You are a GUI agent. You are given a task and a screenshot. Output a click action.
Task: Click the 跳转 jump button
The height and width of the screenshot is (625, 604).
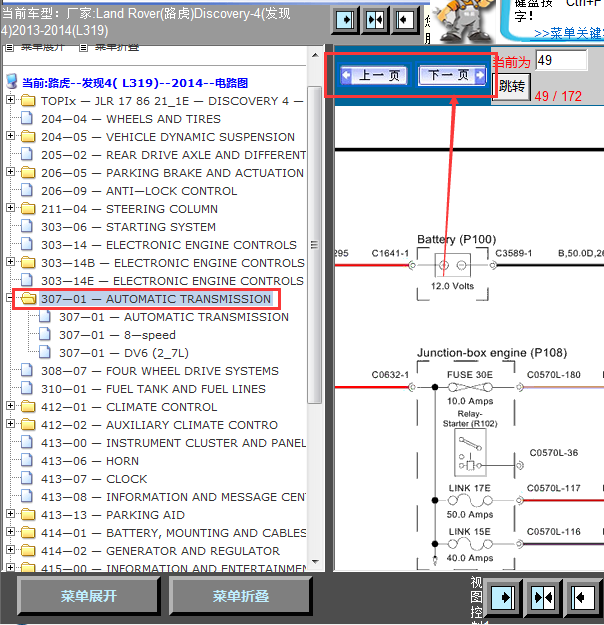point(511,86)
